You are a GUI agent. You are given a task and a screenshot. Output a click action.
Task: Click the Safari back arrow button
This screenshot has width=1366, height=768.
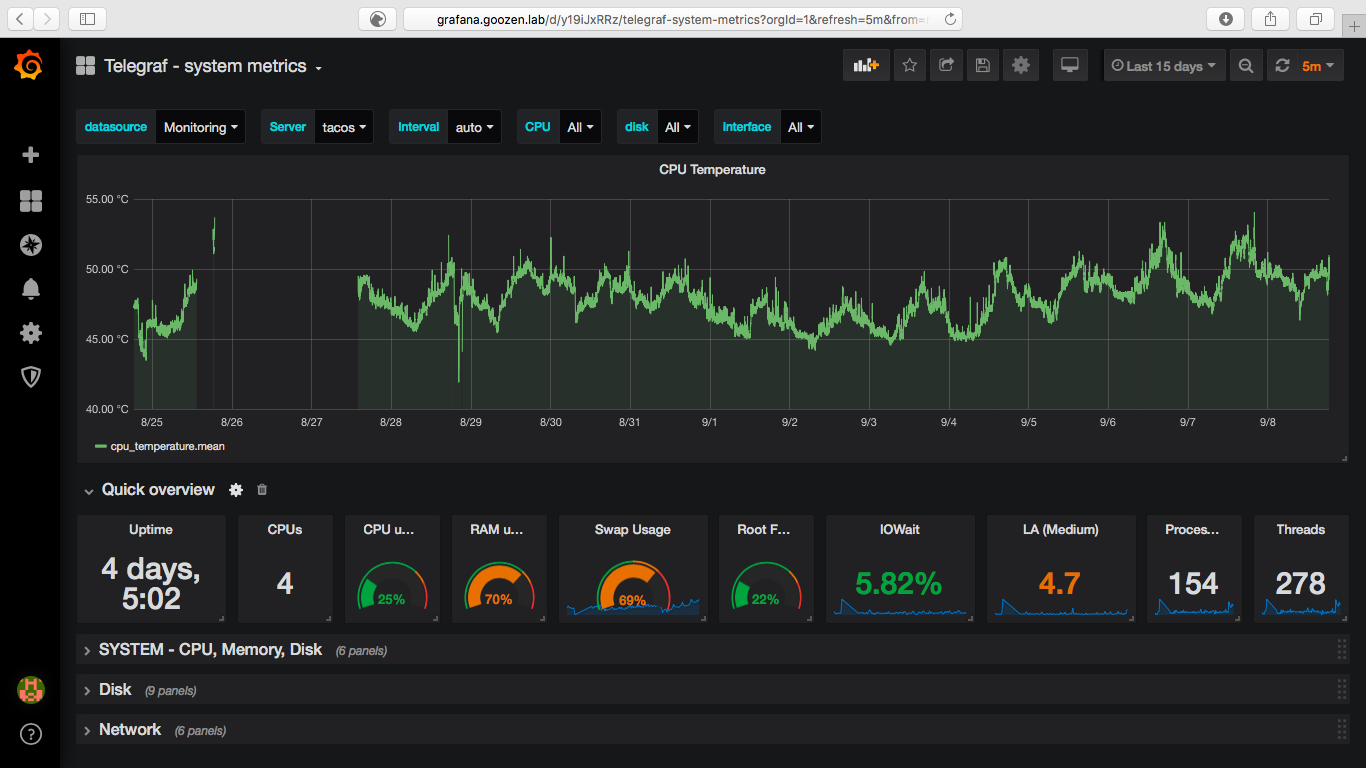[22, 19]
